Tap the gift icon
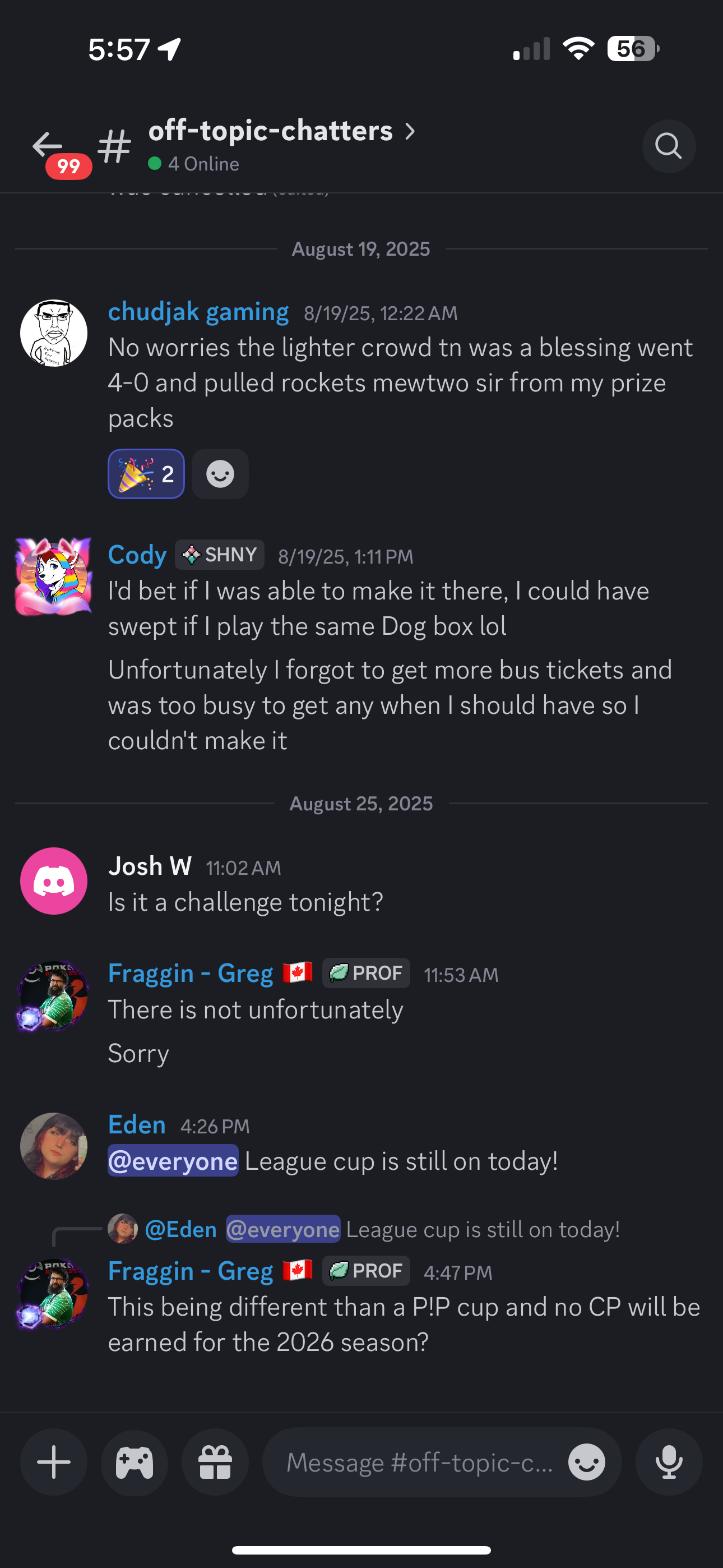723x1568 pixels. (x=215, y=1462)
